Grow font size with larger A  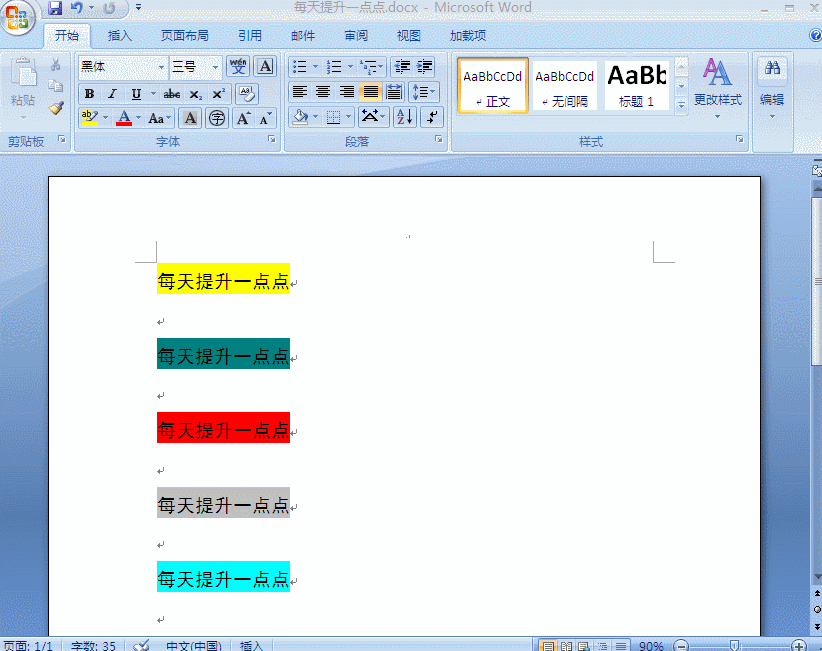(243, 118)
